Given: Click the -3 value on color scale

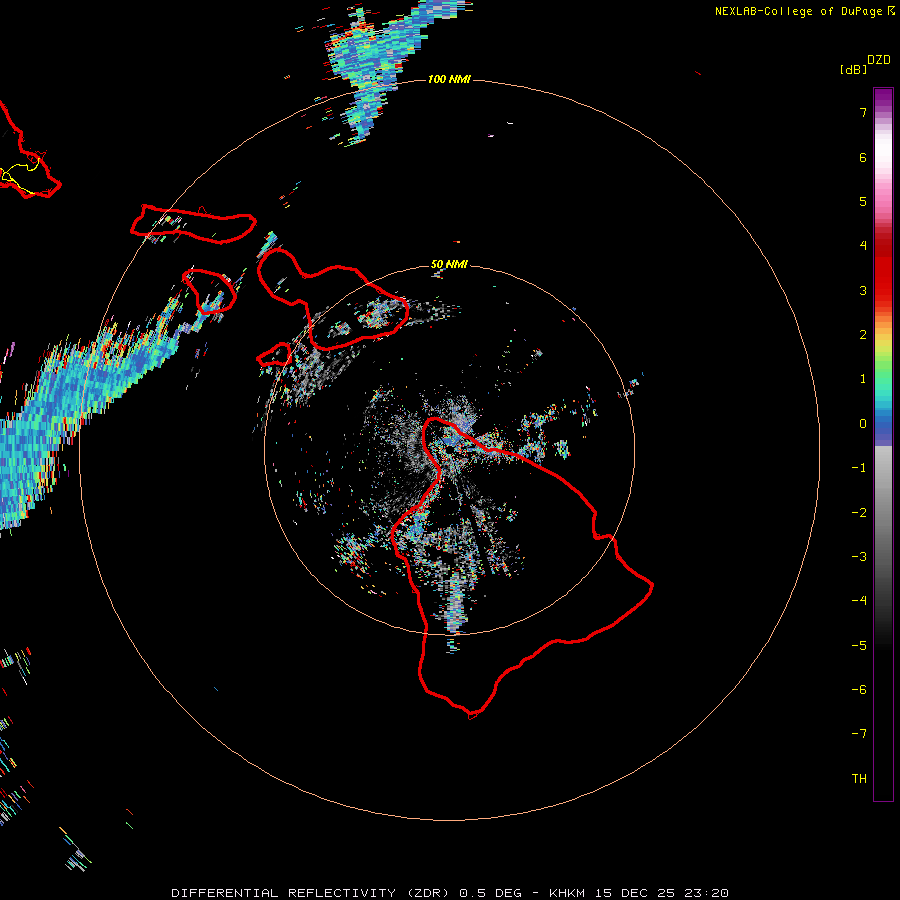Looking at the screenshot, I should [859, 557].
